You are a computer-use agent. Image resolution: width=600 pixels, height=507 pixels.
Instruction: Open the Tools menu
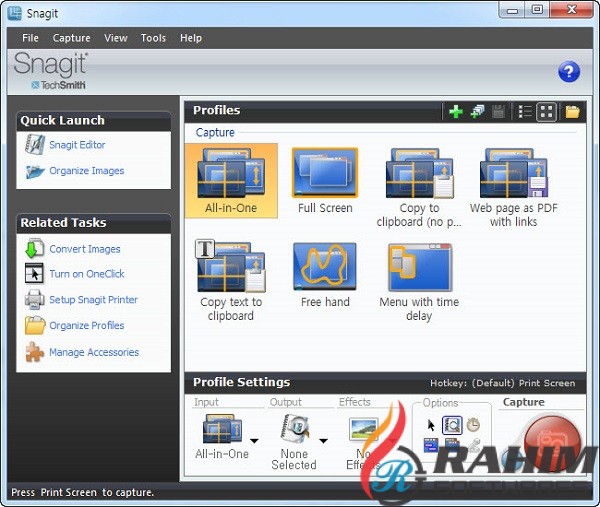tap(153, 38)
